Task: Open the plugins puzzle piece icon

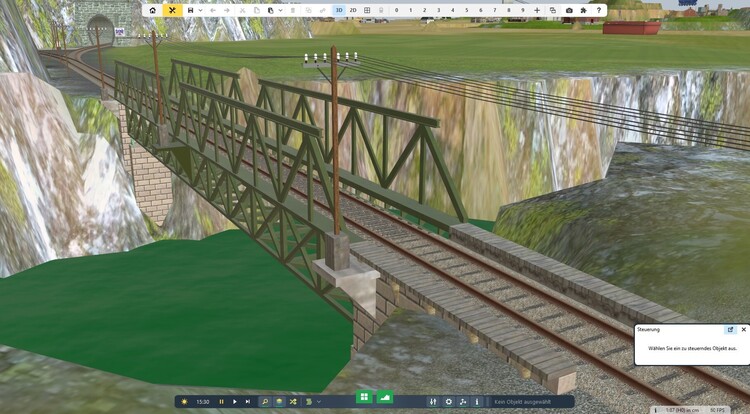Action: click(x=584, y=10)
